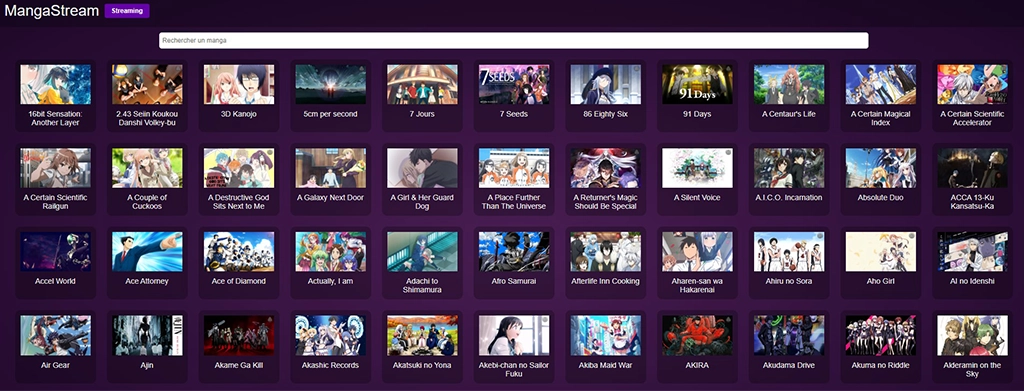Viewport: 1024px width, 391px height.
Task: Open the A Centaur's Life thumbnail
Action: point(789,84)
